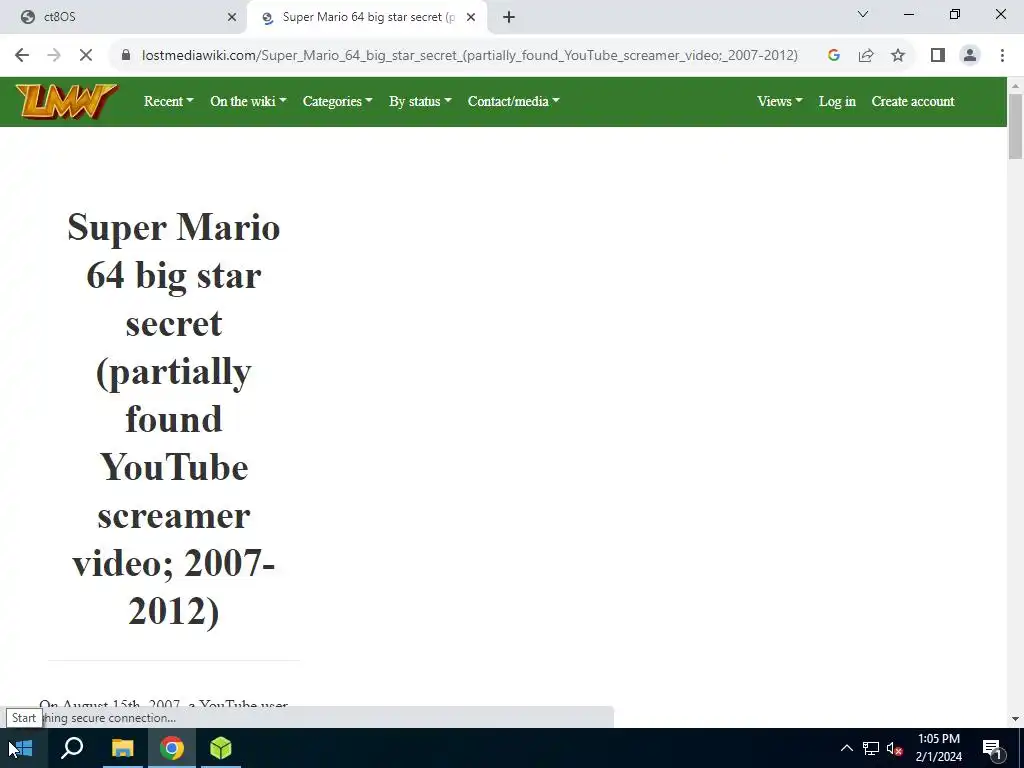View site security lock info
1024x768 pixels.
[126, 56]
